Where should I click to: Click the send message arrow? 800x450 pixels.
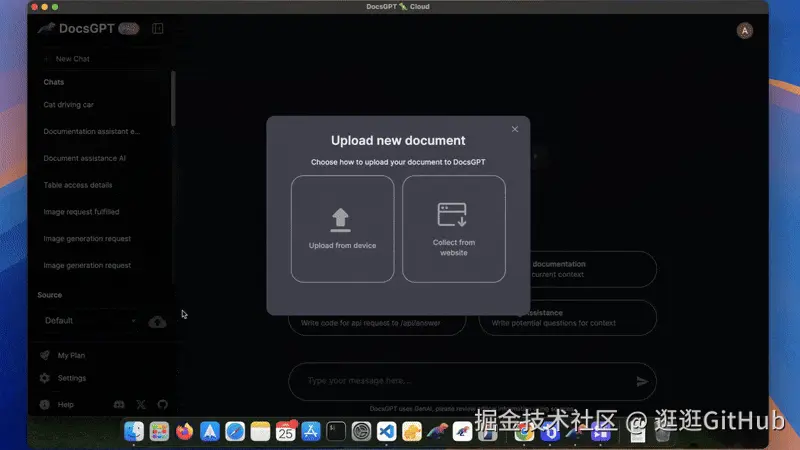pos(642,381)
